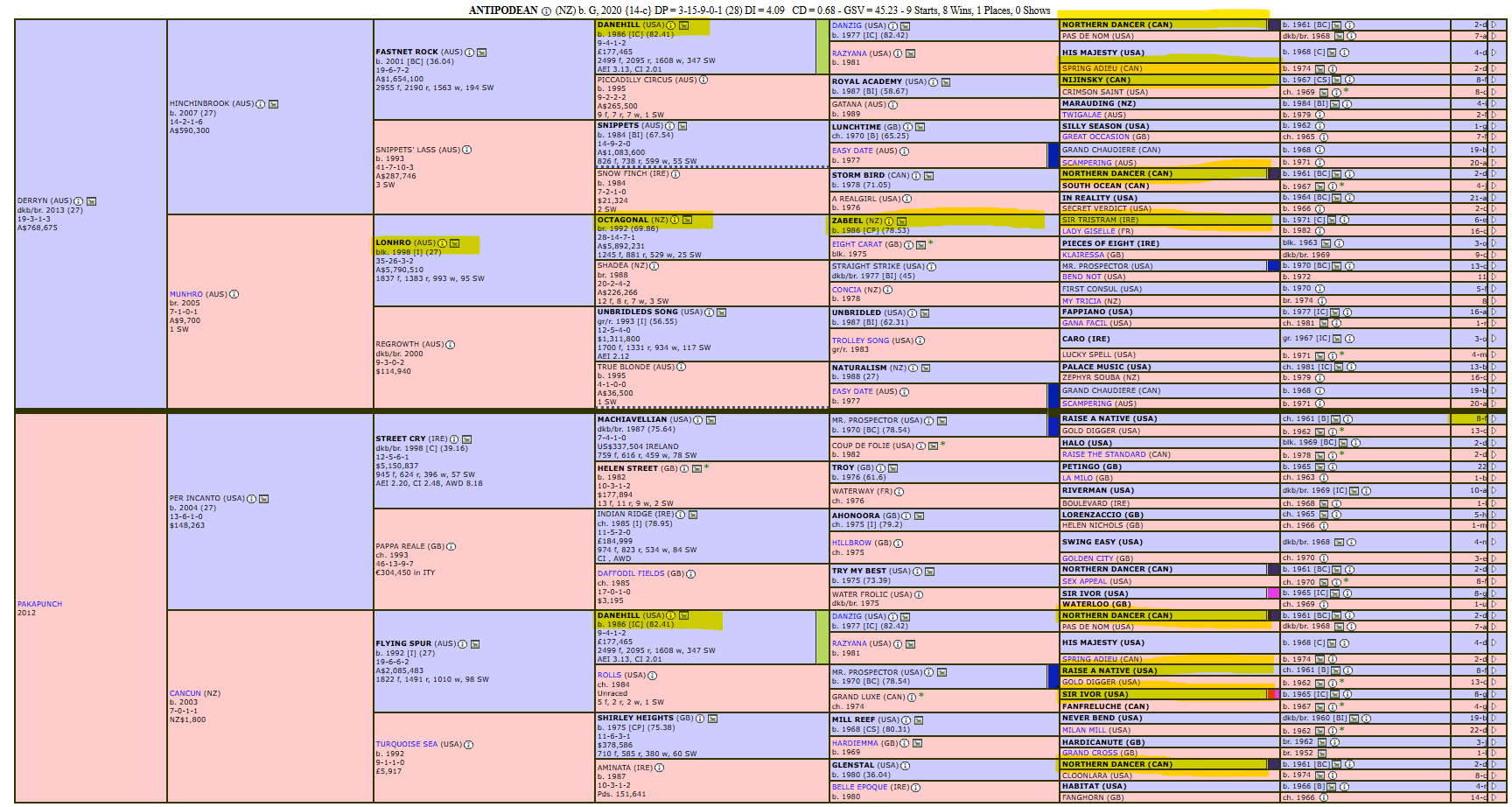Image resolution: width=1512 pixels, height=807 pixels.
Task: Click the info icon beside SNIPPETS' LASS
Action: 467,150
